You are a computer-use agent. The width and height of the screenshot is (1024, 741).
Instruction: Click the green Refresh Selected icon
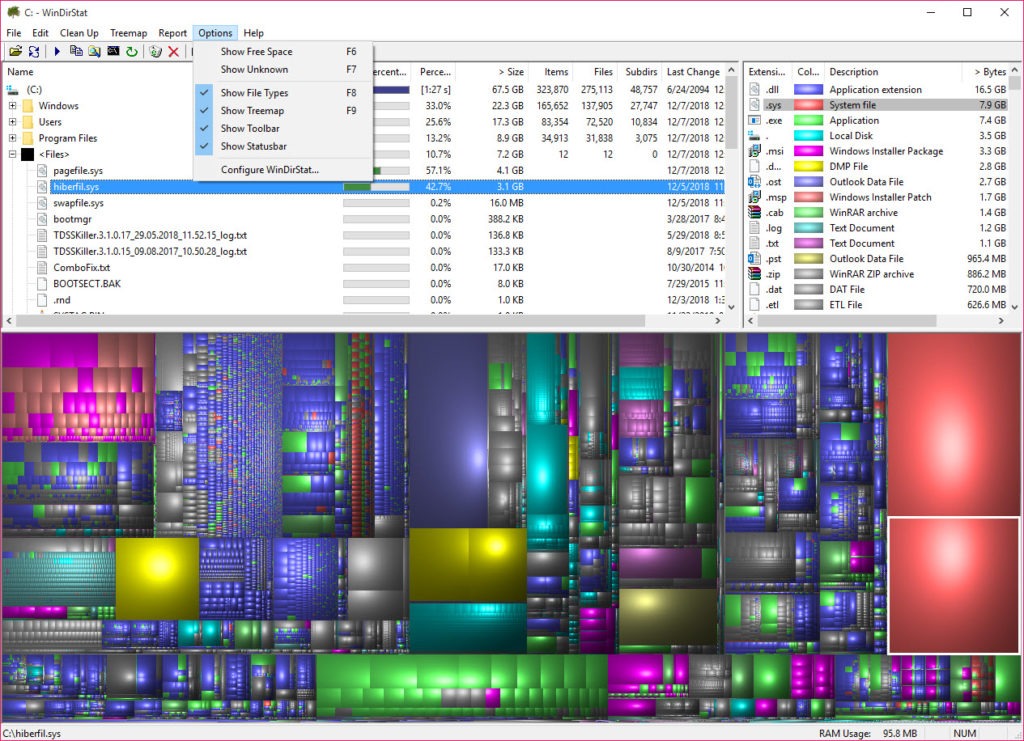pyautogui.click(x=132, y=51)
